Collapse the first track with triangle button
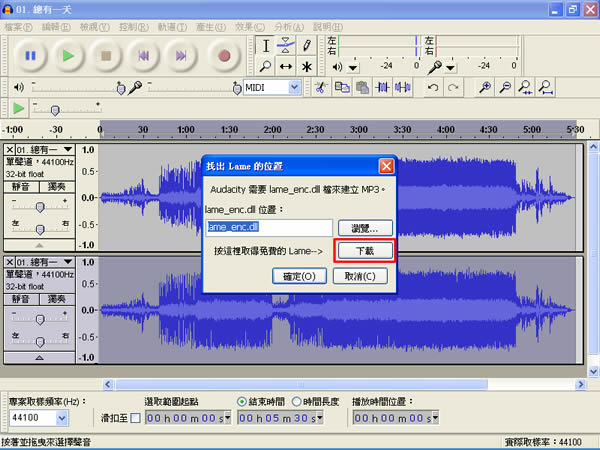This screenshot has width=600, height=450. click(x=39, y=245)
